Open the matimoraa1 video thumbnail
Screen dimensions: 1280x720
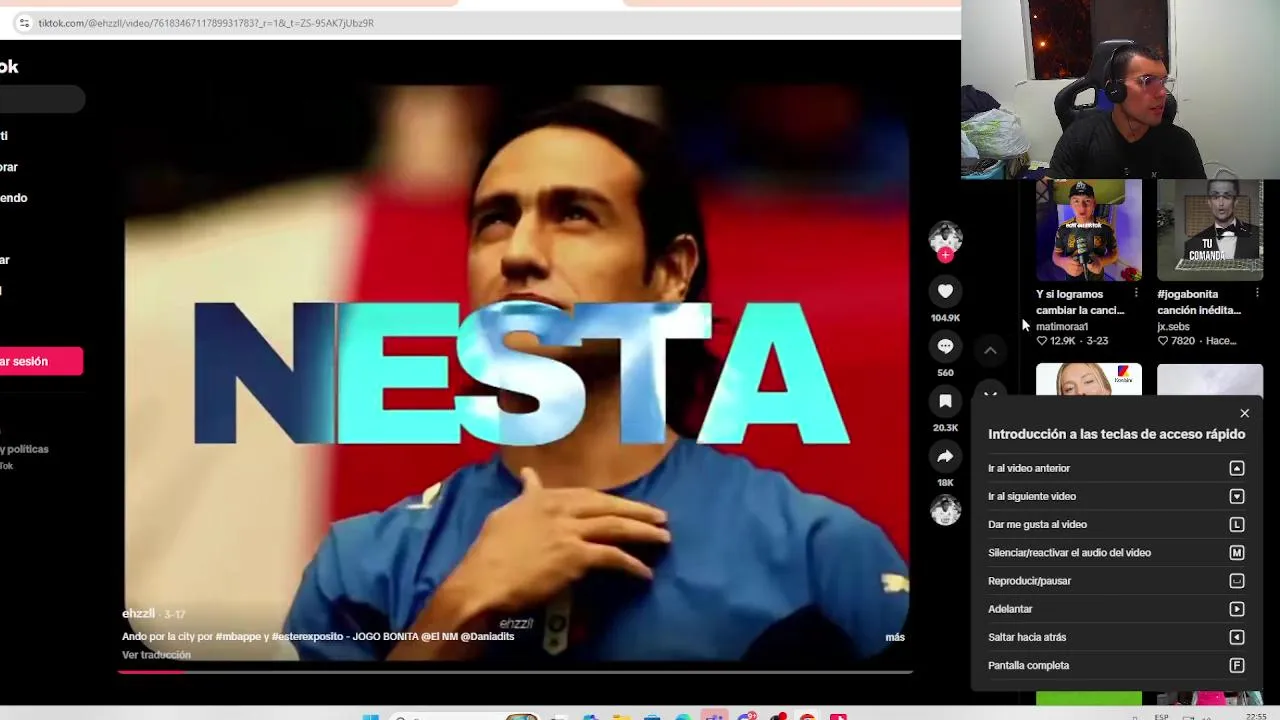click(1088, 230)
